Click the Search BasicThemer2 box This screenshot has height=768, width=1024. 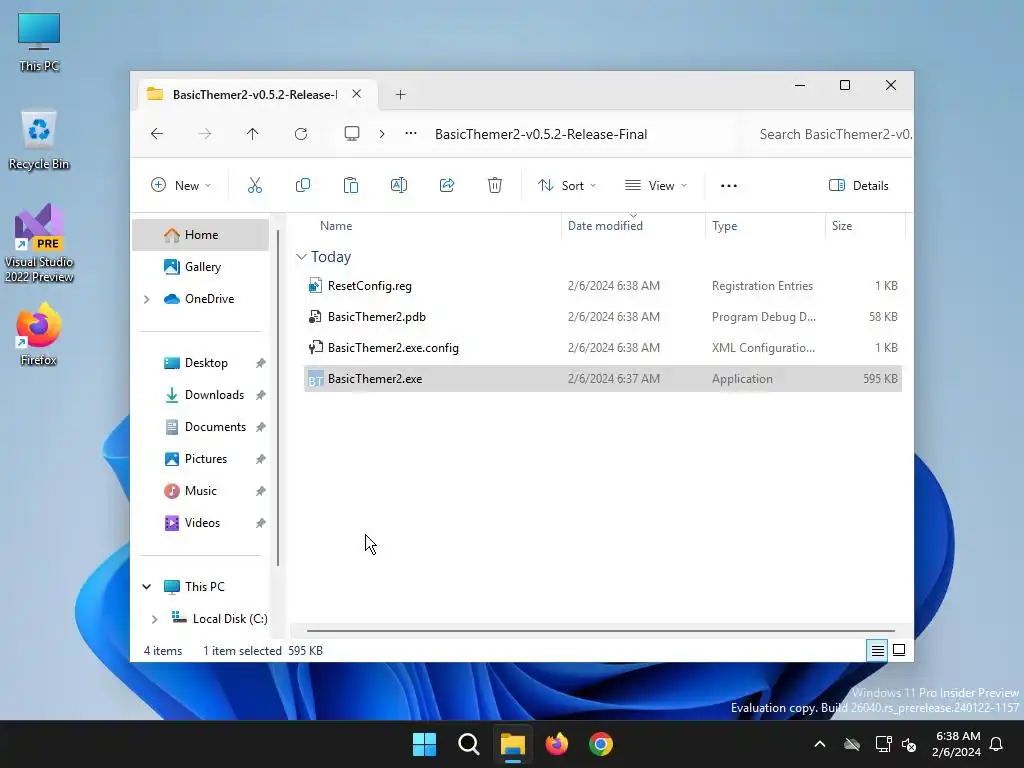(x=829, y=135)
